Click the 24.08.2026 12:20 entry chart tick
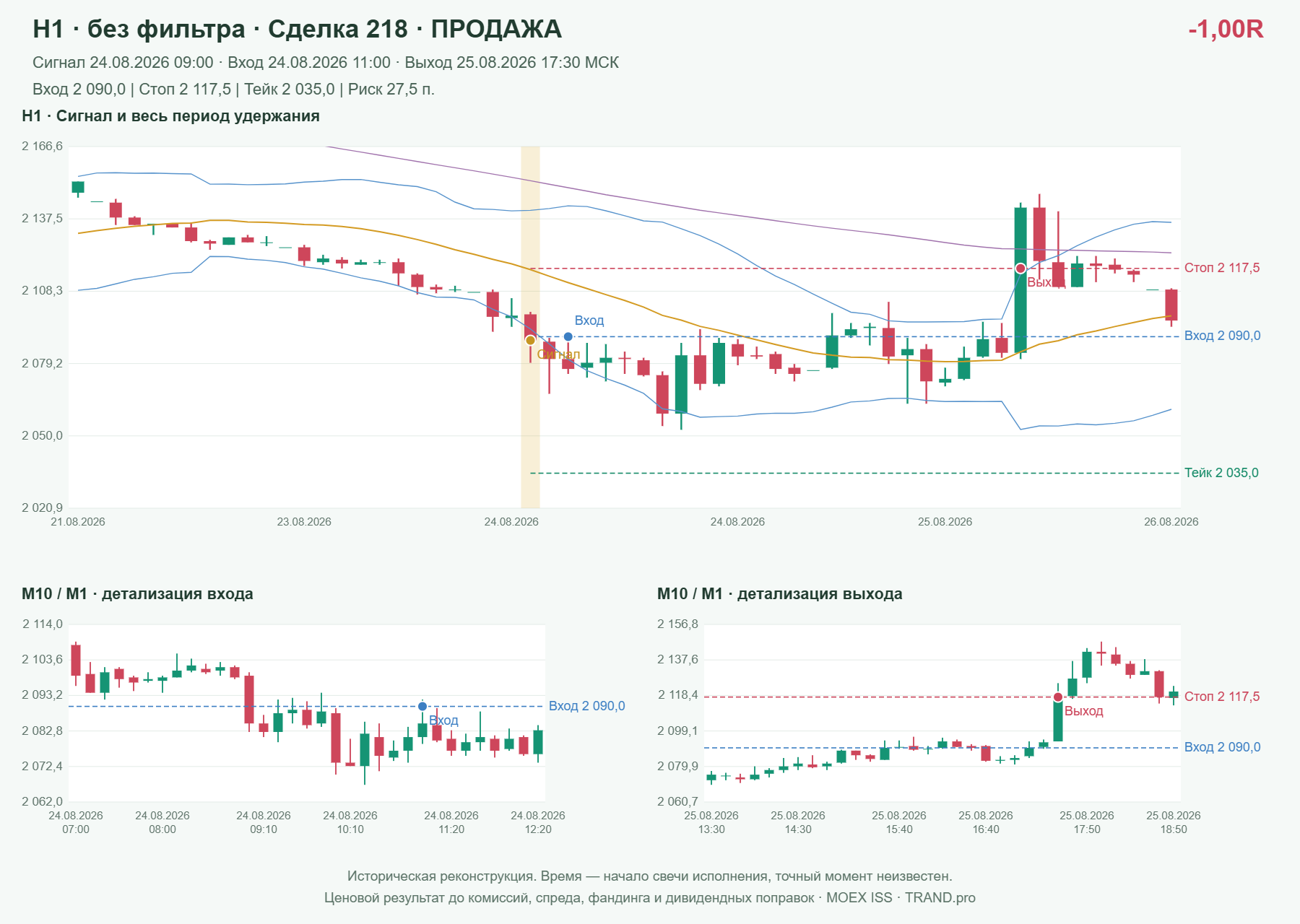Image resolution: width=1300 pixels, height=924 pixels. pos(538,822)
